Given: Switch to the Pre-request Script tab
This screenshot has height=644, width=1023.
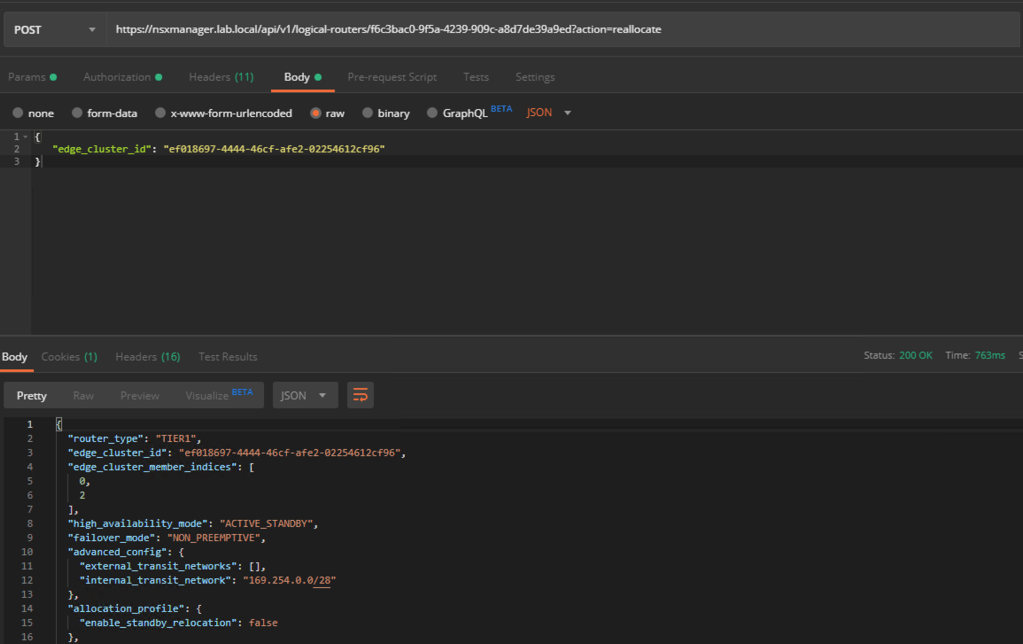Looking at the screenshot, I should pos(392,76).
